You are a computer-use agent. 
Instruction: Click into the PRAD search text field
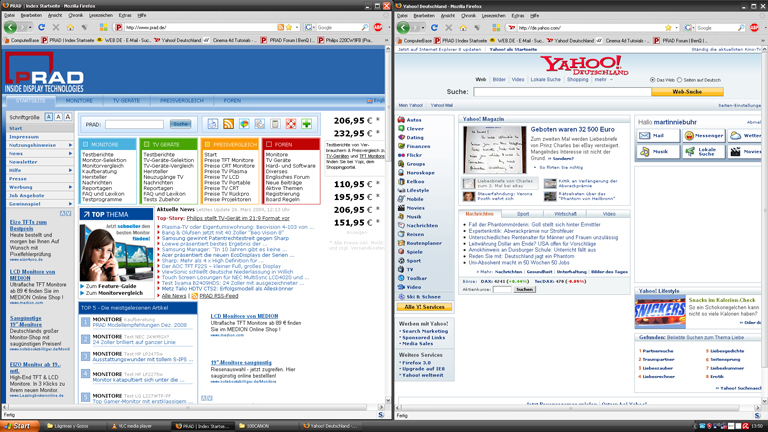(134, 124)
